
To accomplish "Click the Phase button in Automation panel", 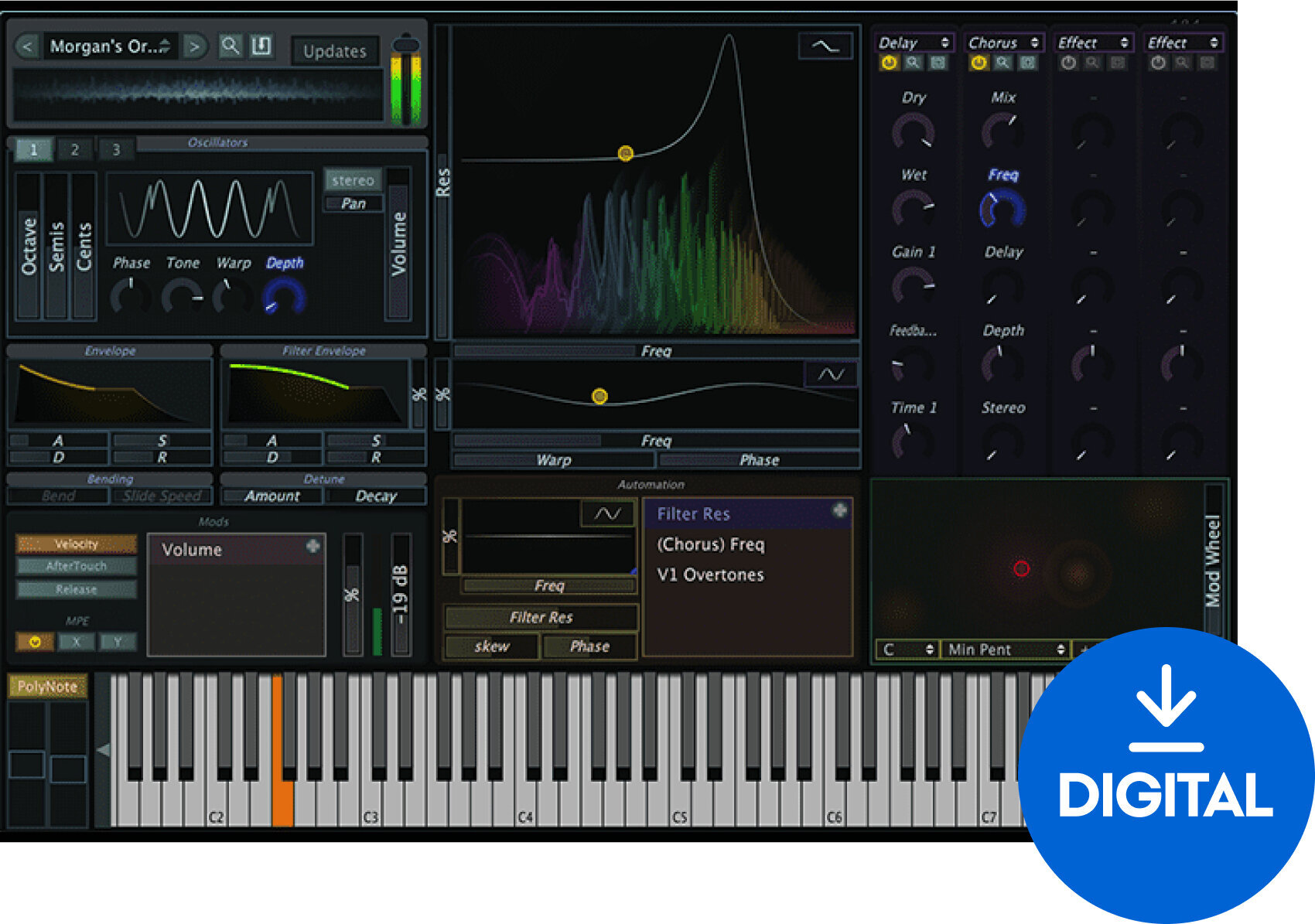I will (589, 646).
